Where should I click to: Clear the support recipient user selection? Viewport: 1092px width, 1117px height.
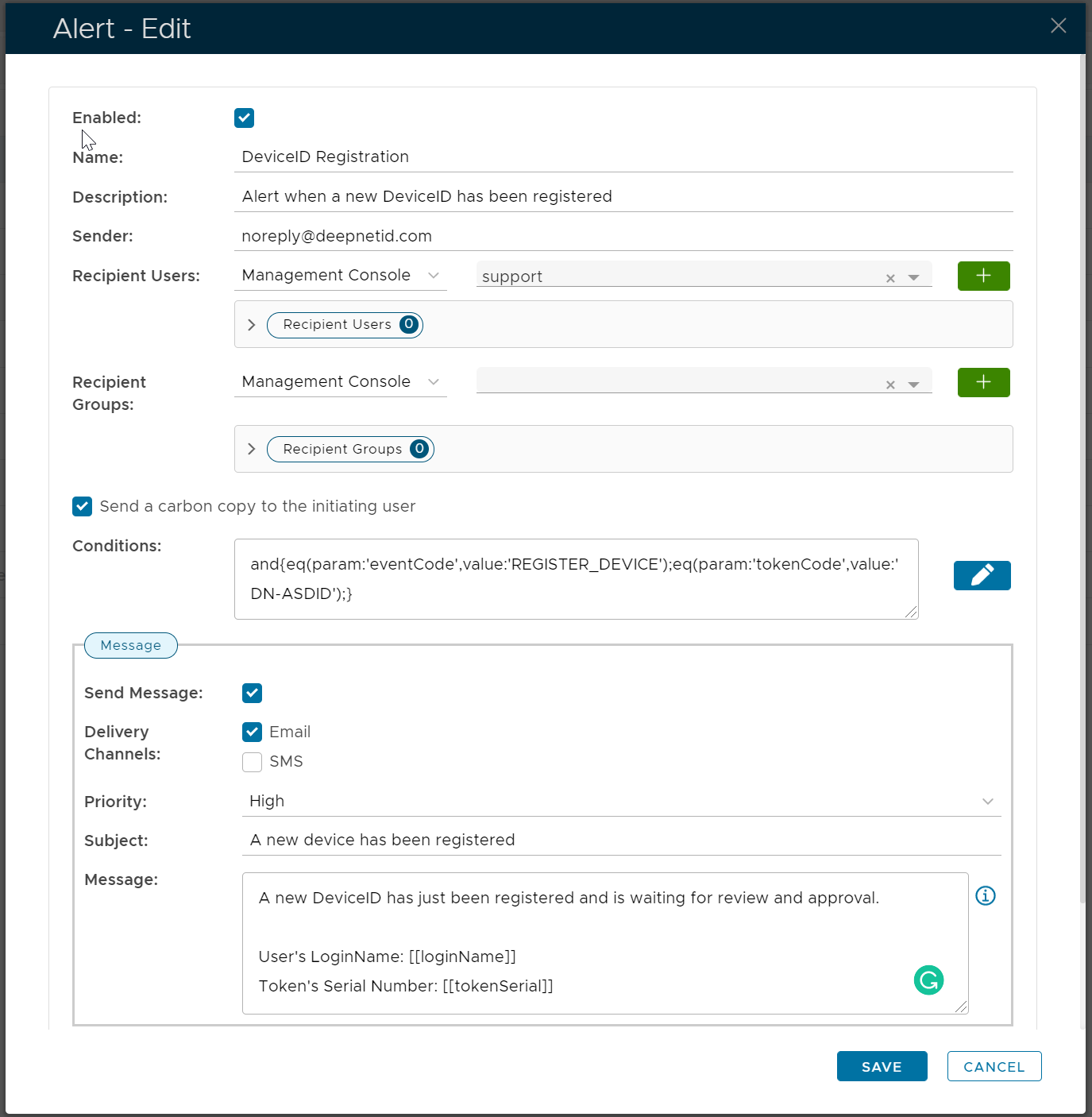pyautogui.click(x=890, y=278)
